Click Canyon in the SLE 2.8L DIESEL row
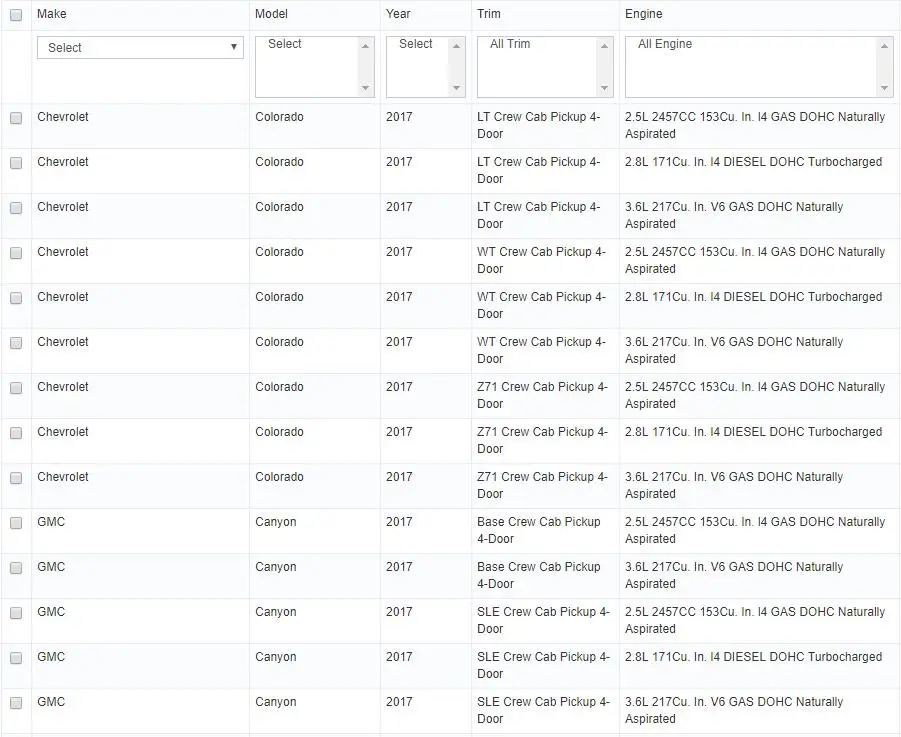 coord(276,657)
